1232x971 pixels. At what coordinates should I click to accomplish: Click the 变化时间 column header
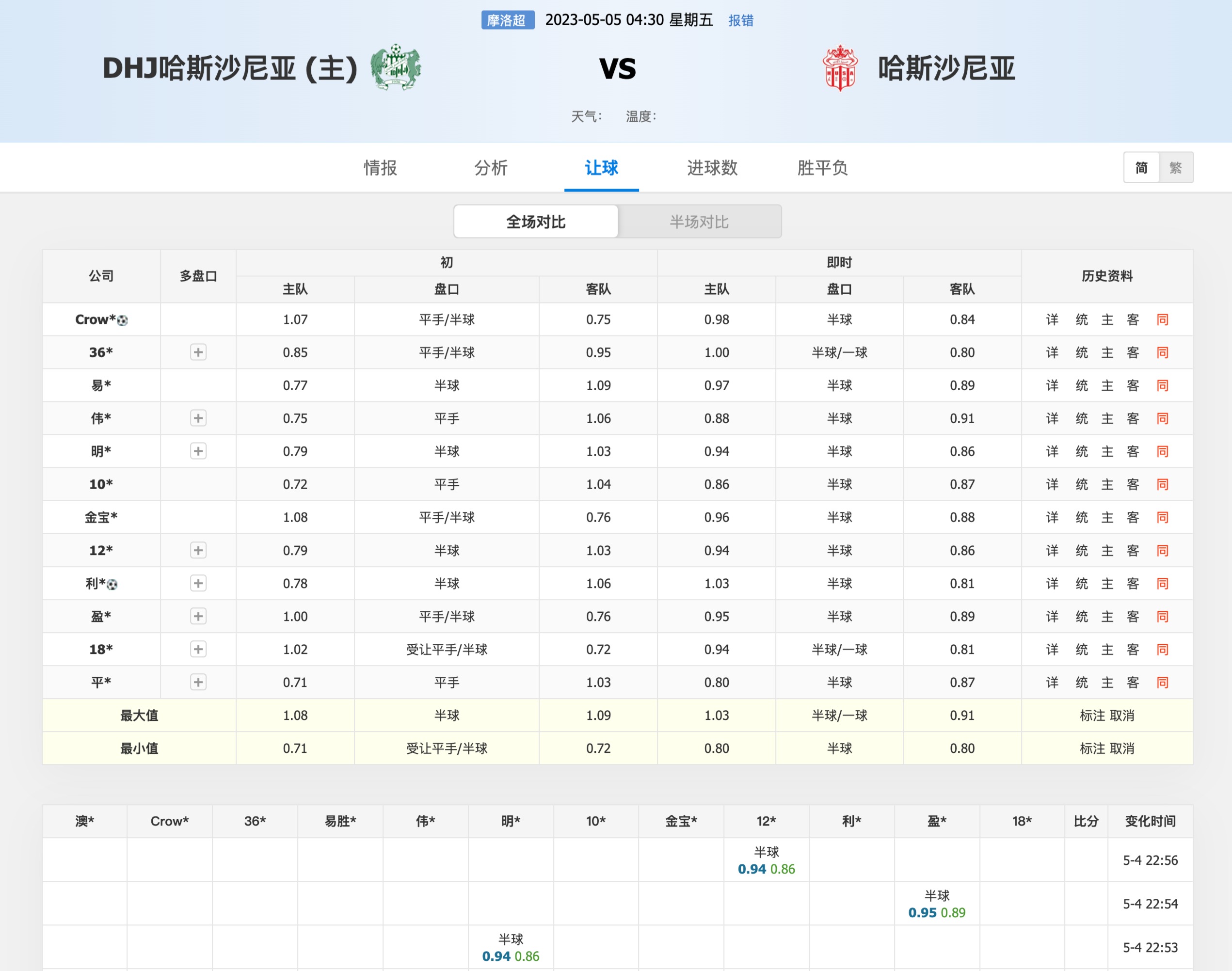[1150, 821]
